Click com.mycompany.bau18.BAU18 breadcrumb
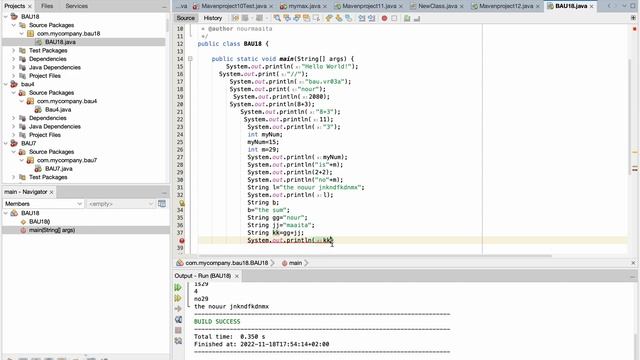This screenshot has height=360, width=640. 227,263
